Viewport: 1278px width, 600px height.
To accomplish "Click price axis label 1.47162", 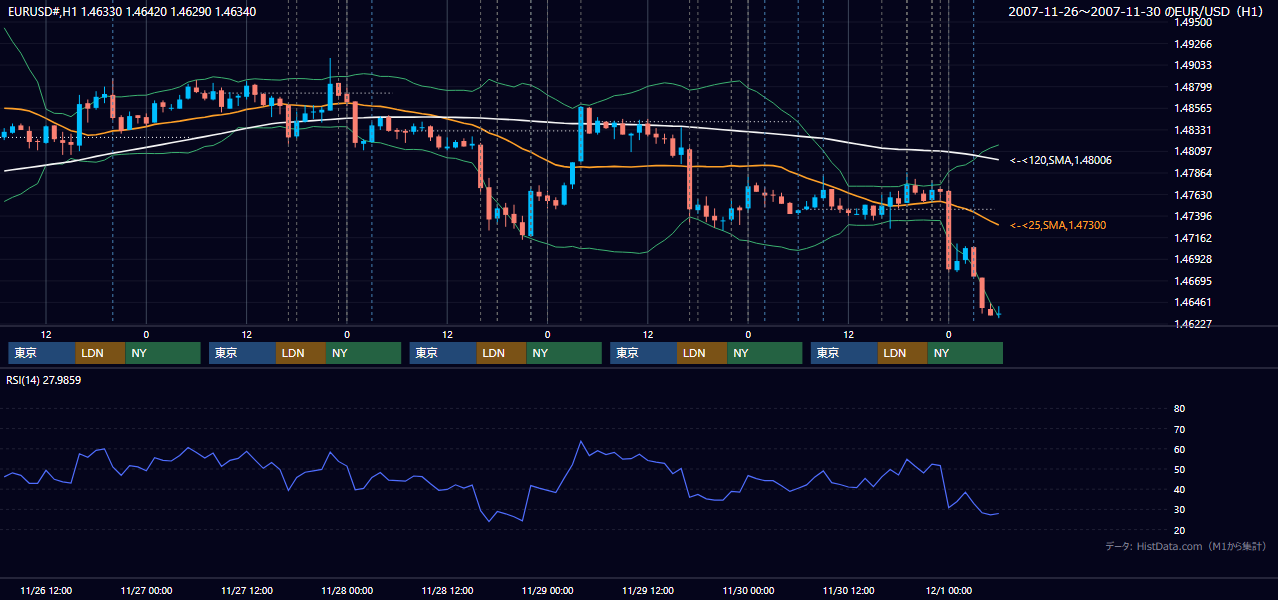I will [1193, 238].
